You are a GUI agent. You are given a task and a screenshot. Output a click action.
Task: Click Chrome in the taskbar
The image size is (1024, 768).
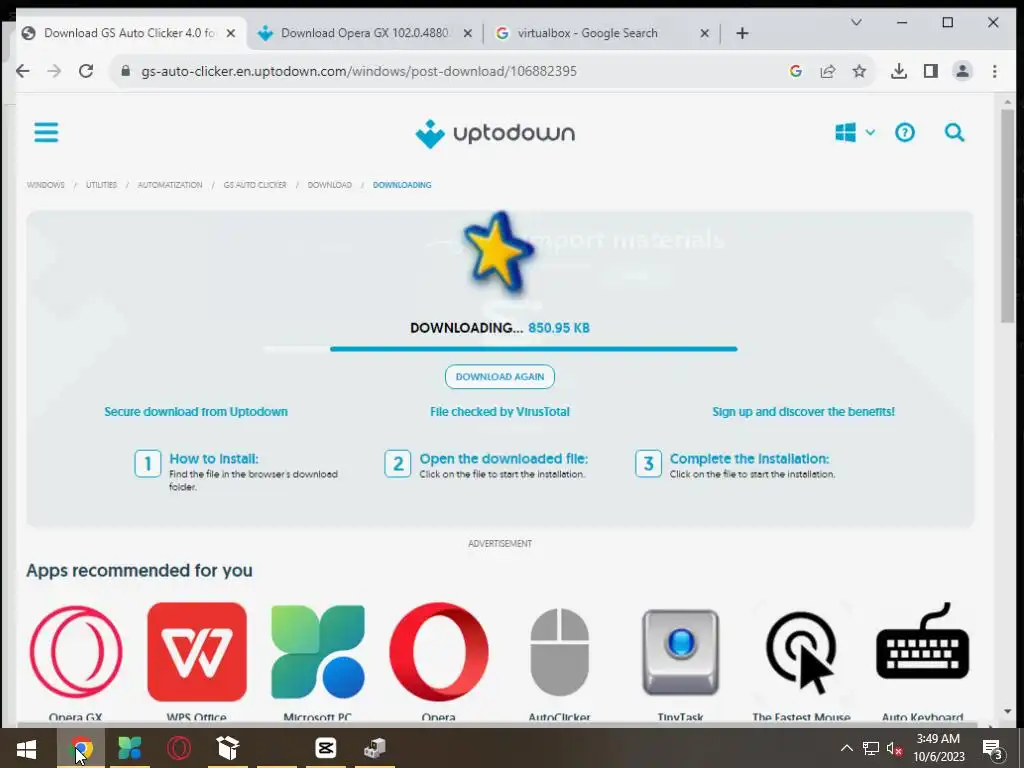[81, 748]
